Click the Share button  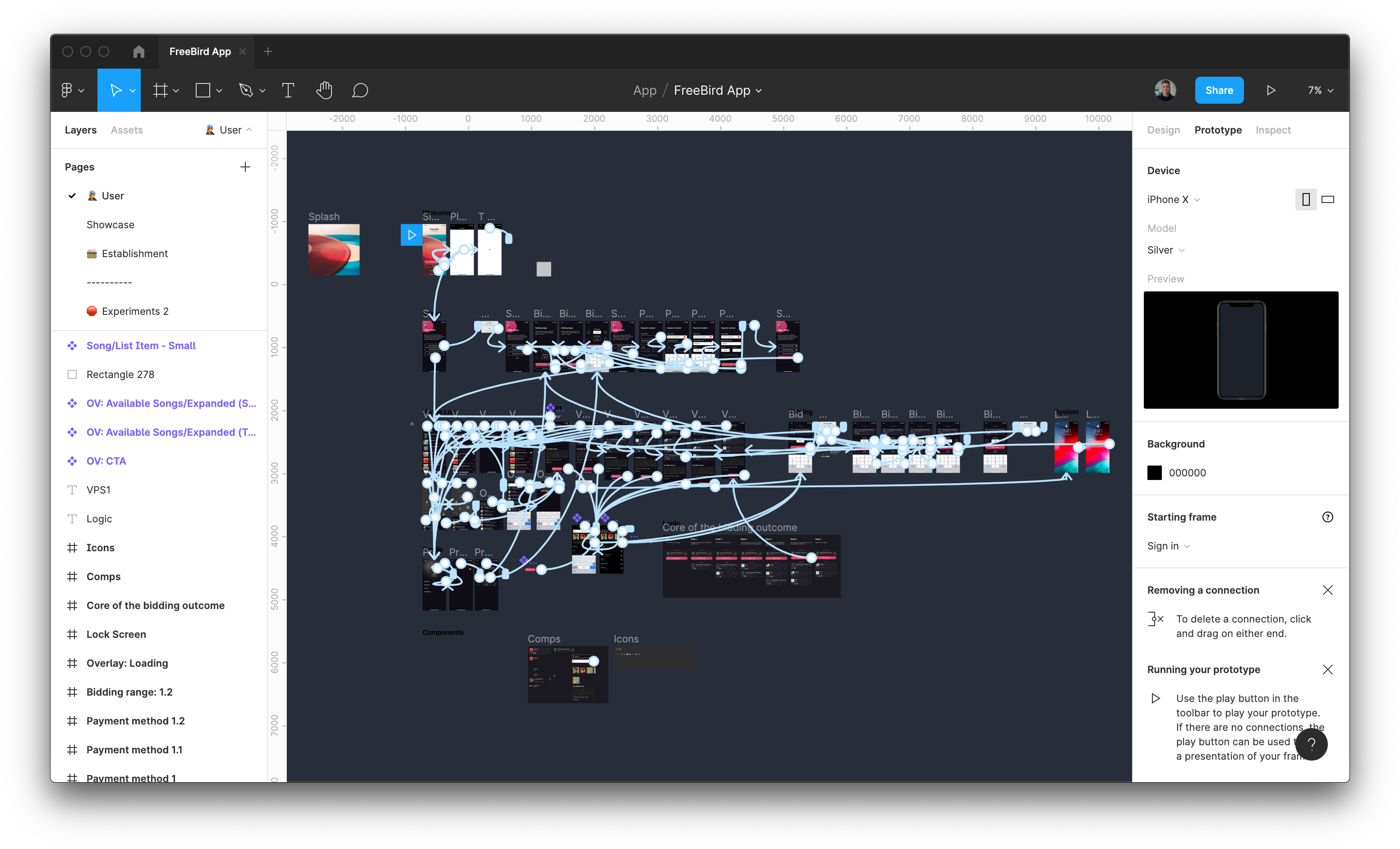(1219, 90)
